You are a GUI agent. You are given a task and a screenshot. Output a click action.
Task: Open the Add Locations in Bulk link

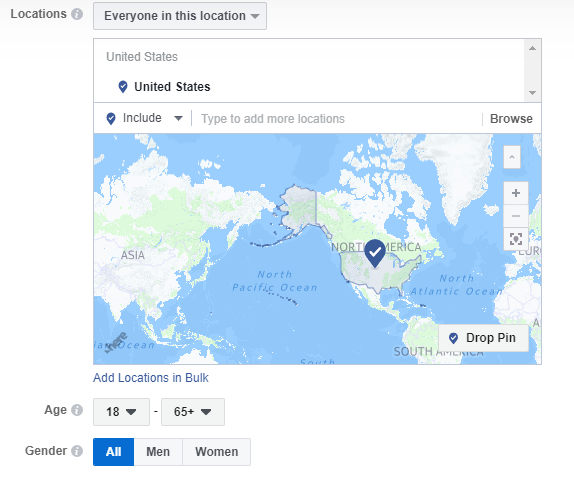[x=150, y=378]
